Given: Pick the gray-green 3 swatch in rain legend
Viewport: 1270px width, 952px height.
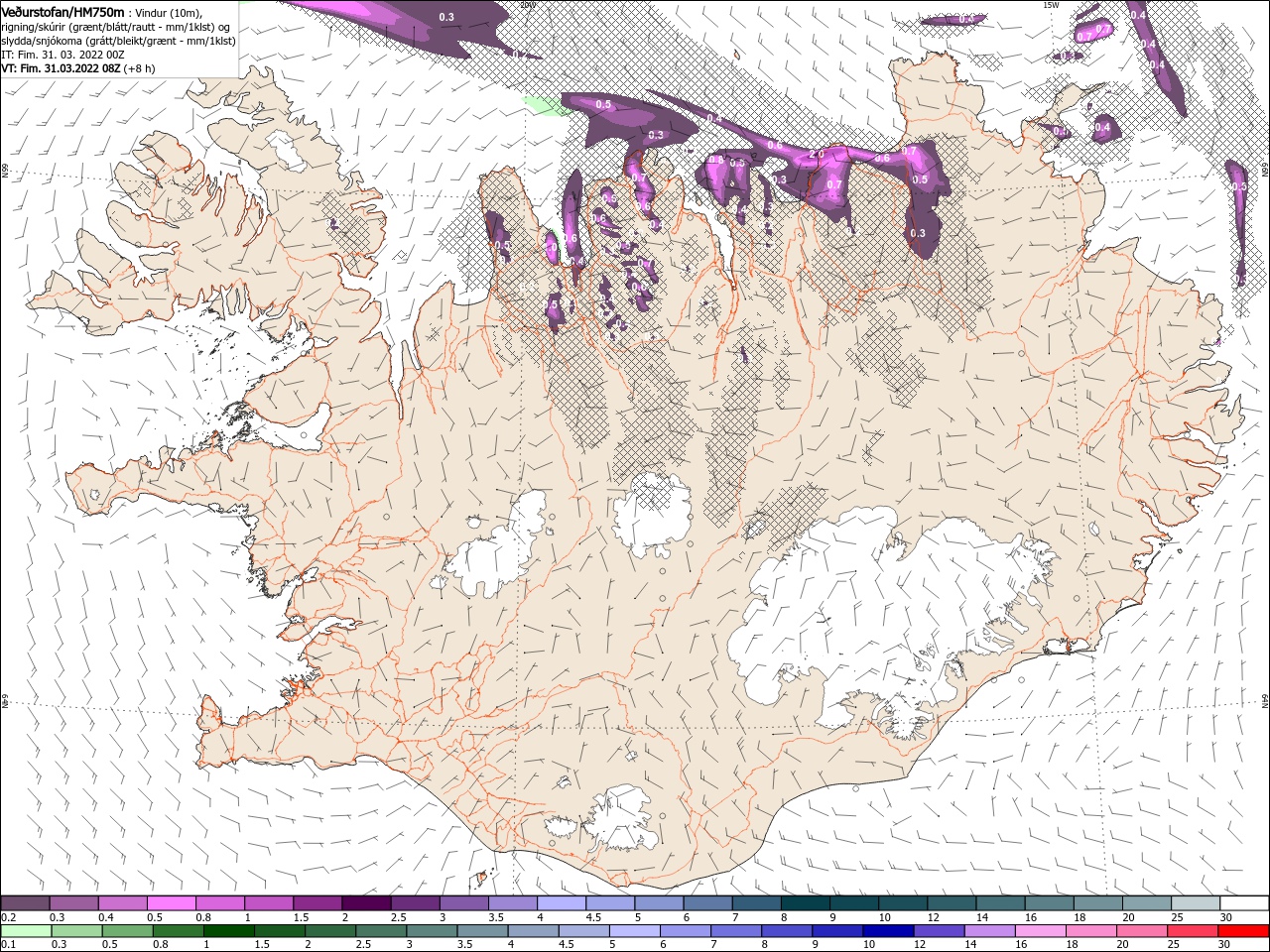Looking at the screenshot, I should [x=431, y=931].
